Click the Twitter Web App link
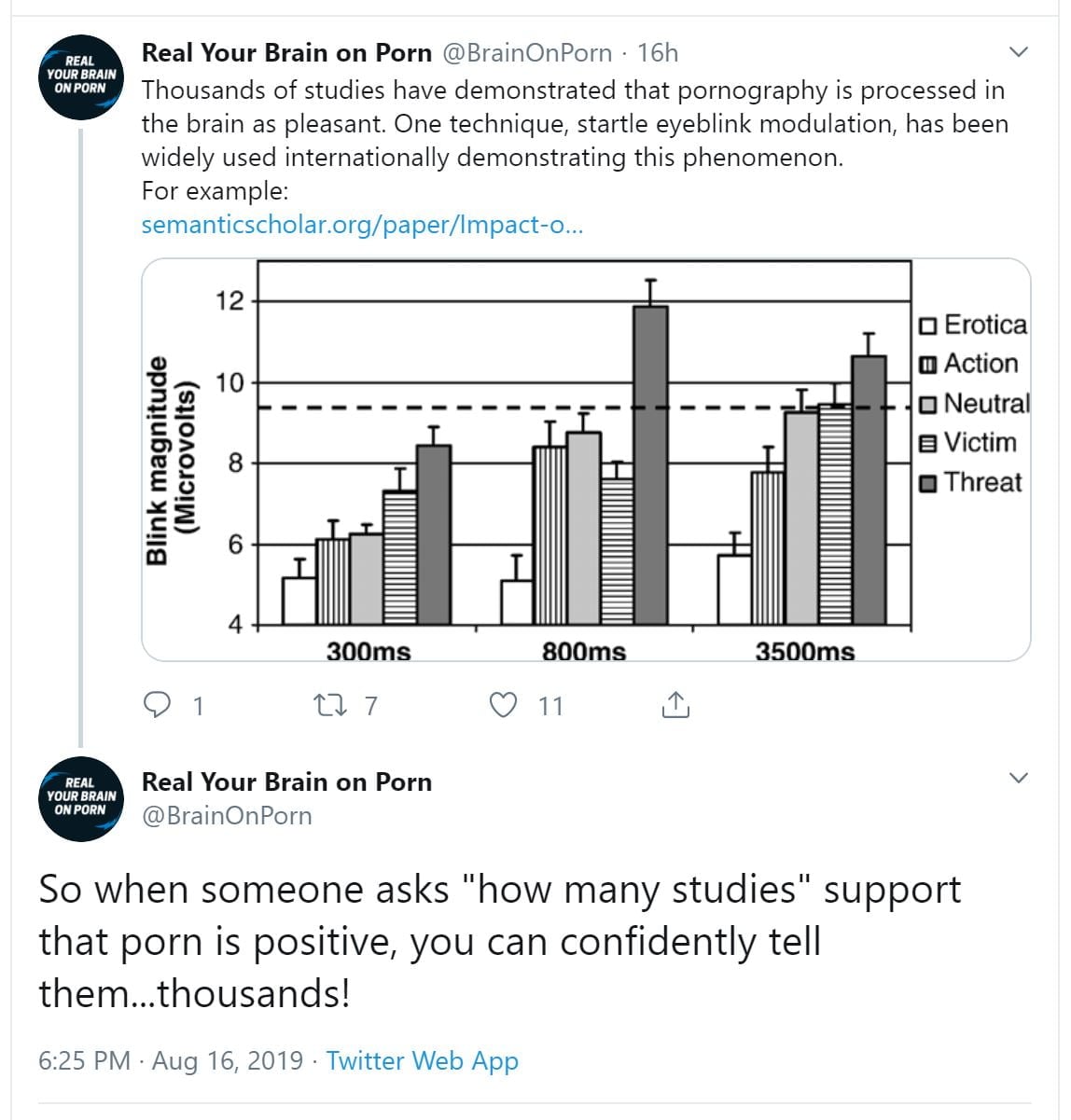1071x1120 pixels. tap(422, 1060)
